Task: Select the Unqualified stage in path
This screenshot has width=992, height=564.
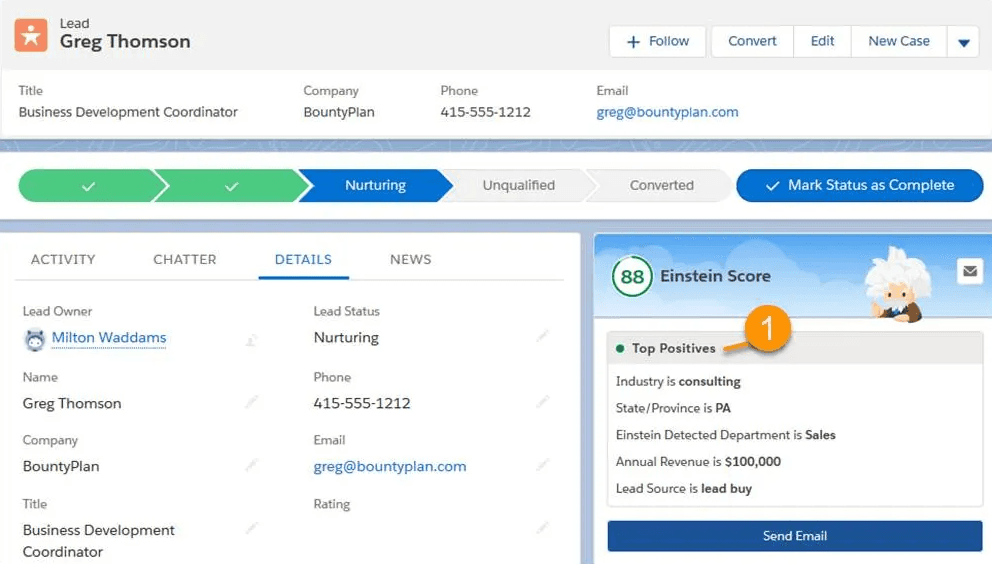Action: [x=518, y=185]
